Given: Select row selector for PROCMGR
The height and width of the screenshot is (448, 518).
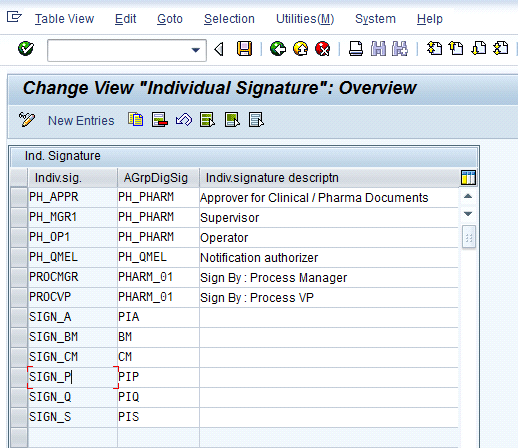Looking at the screenshot, I should tap(19, 277).
